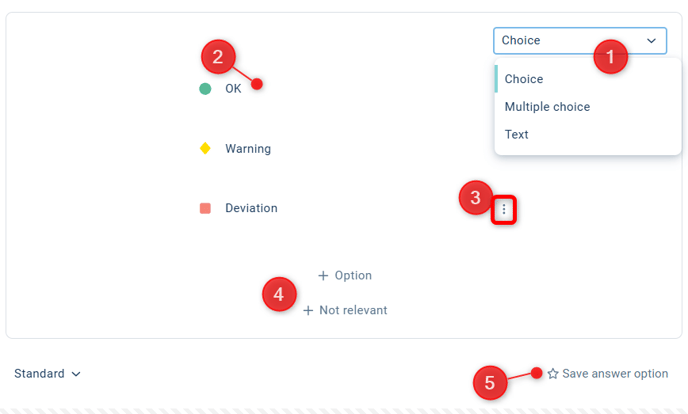Choose the Text answer type
688x414 pixels.
(517, 135)
